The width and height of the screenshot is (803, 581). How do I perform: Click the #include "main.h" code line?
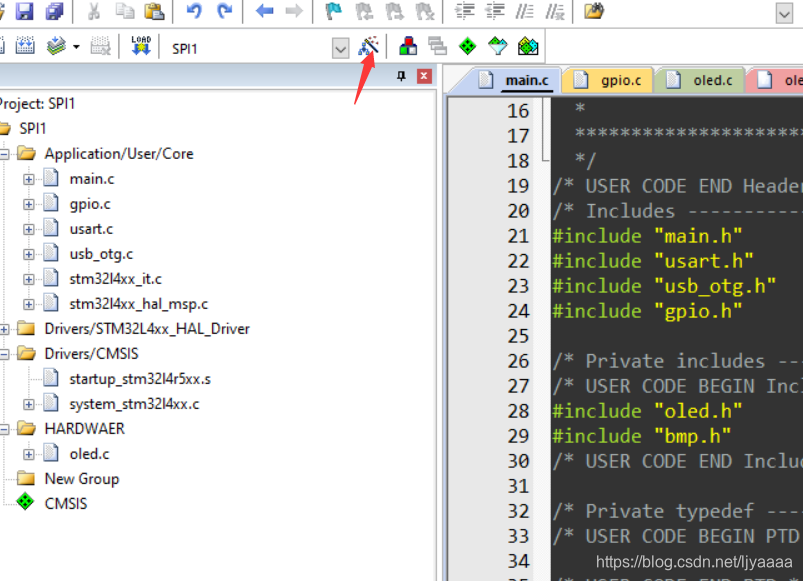pos(647,236)
